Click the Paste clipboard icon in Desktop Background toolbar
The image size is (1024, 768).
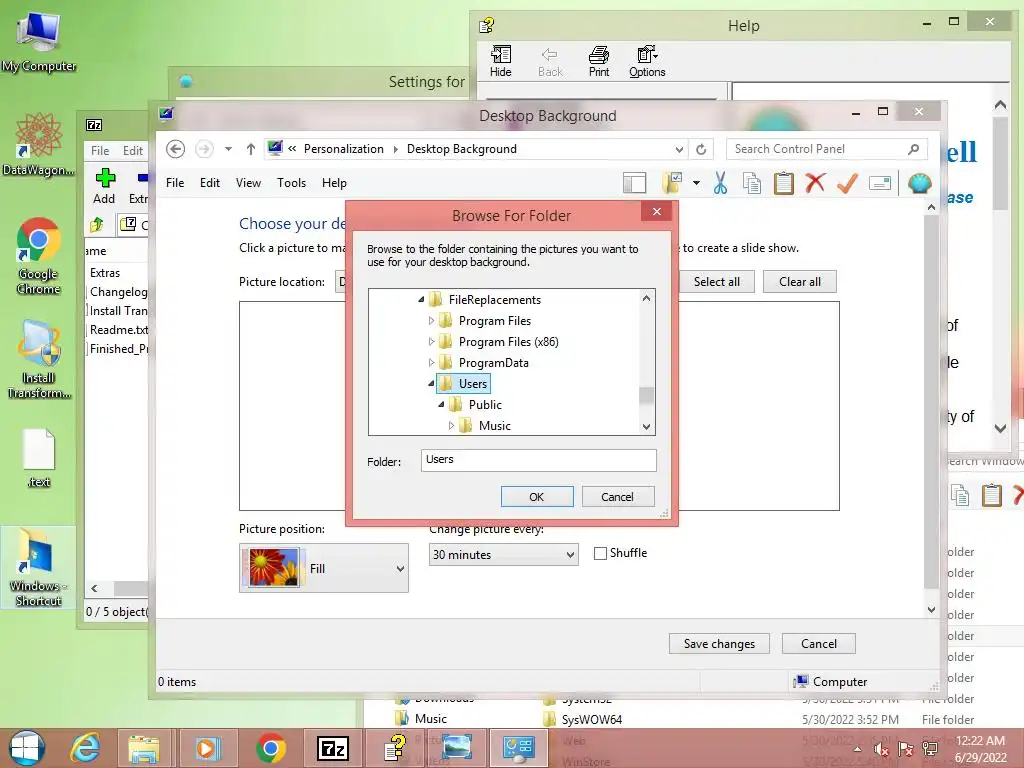[x=784, y=184]
